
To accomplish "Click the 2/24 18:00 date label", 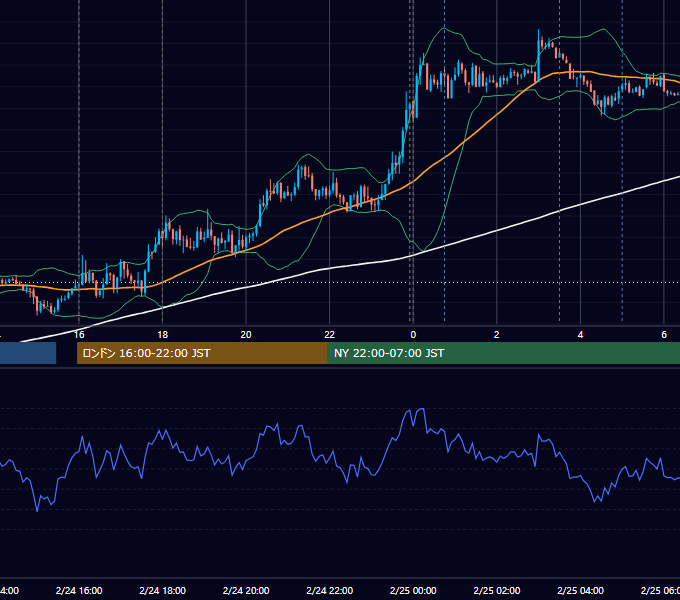I will pos(163,590).
